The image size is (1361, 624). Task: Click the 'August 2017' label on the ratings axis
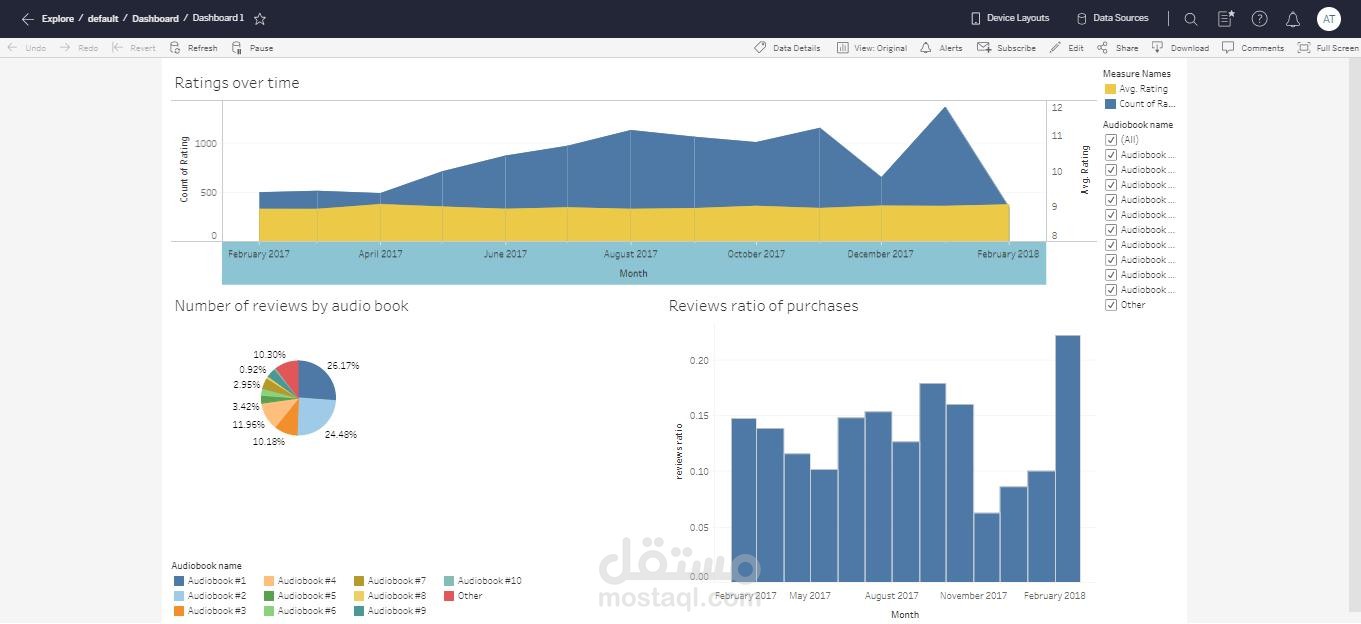[x=631, y=254]
